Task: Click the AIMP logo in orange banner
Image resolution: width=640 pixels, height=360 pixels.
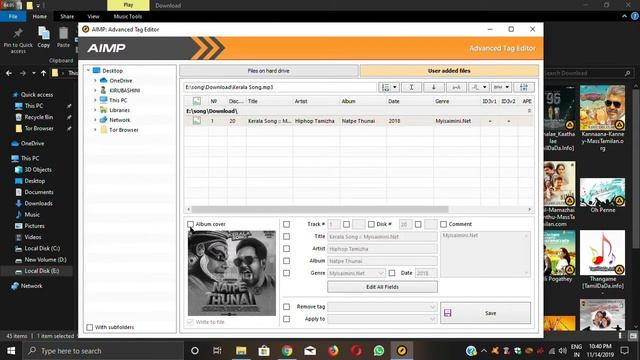Action: pos(106,48)
